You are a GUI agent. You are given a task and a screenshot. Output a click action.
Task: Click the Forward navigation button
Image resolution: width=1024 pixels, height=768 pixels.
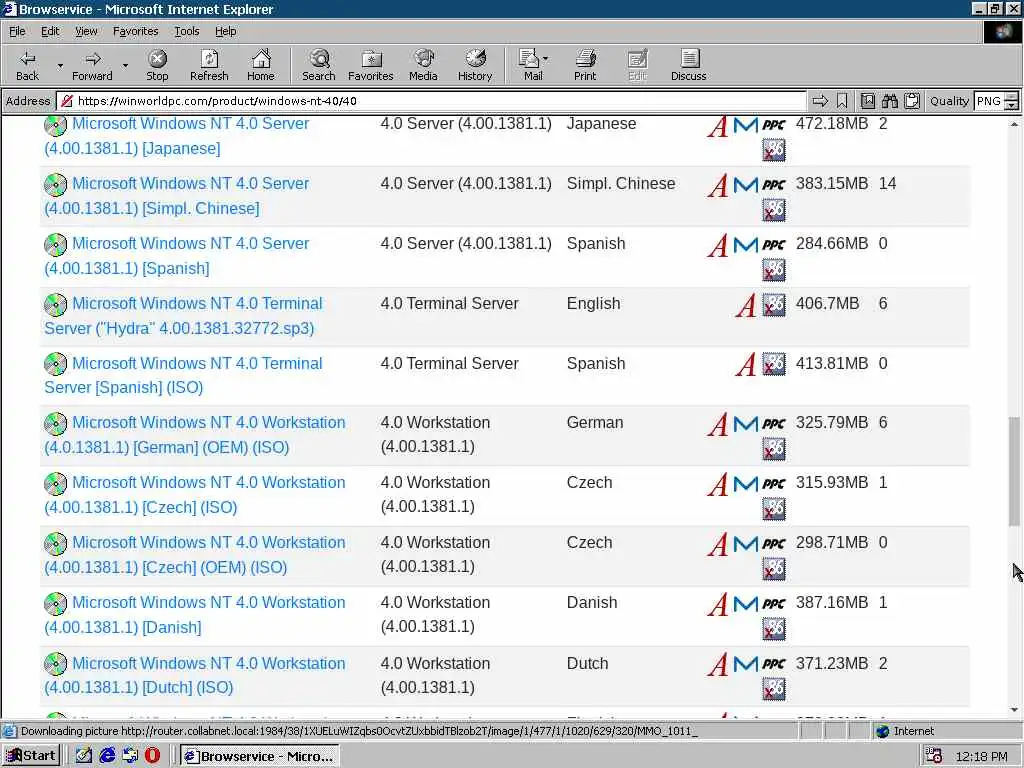point(92,65)
